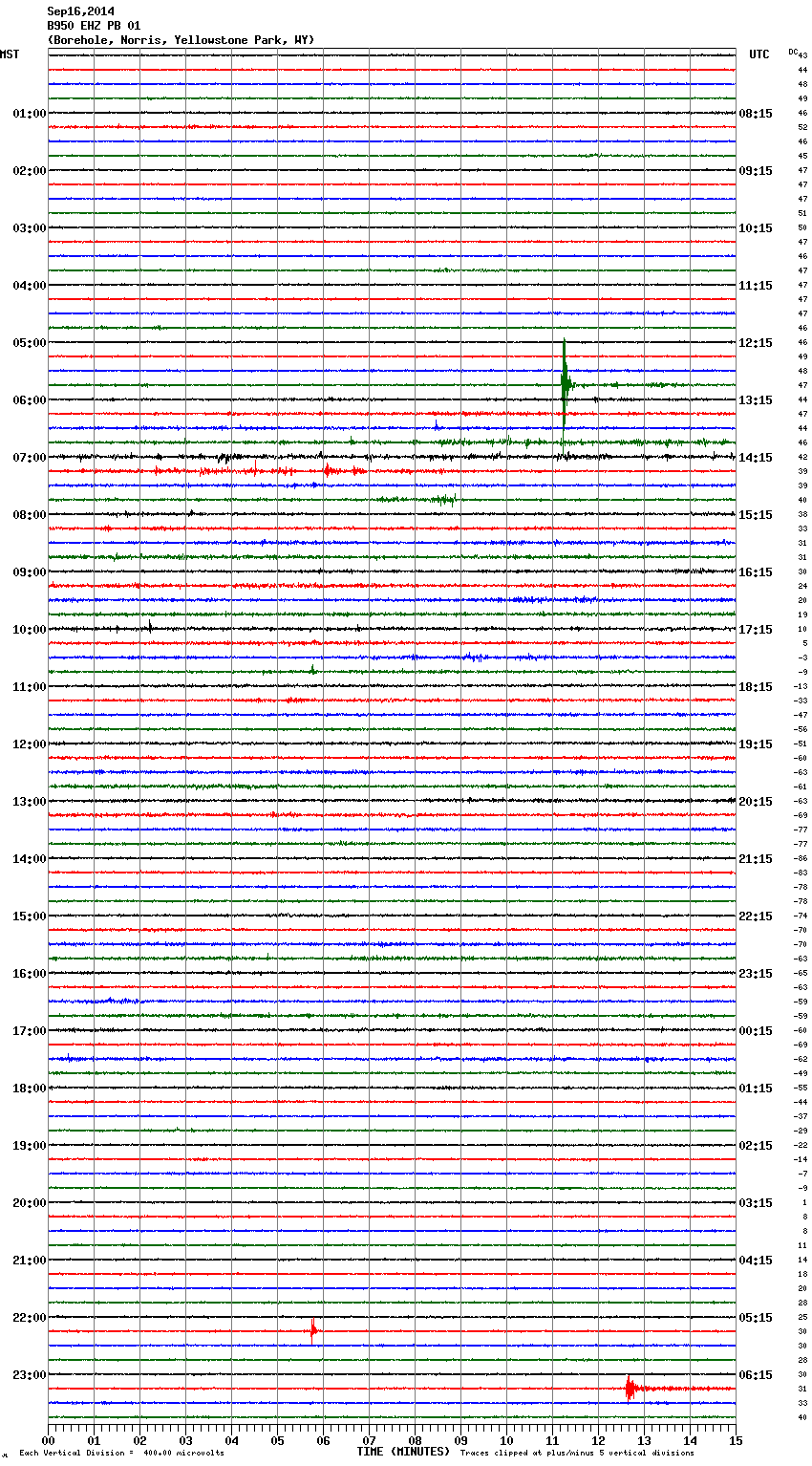Click the 06:15 UTC time label
The height and width of the screenshot is (1466, 812).
click(756, 1375)
